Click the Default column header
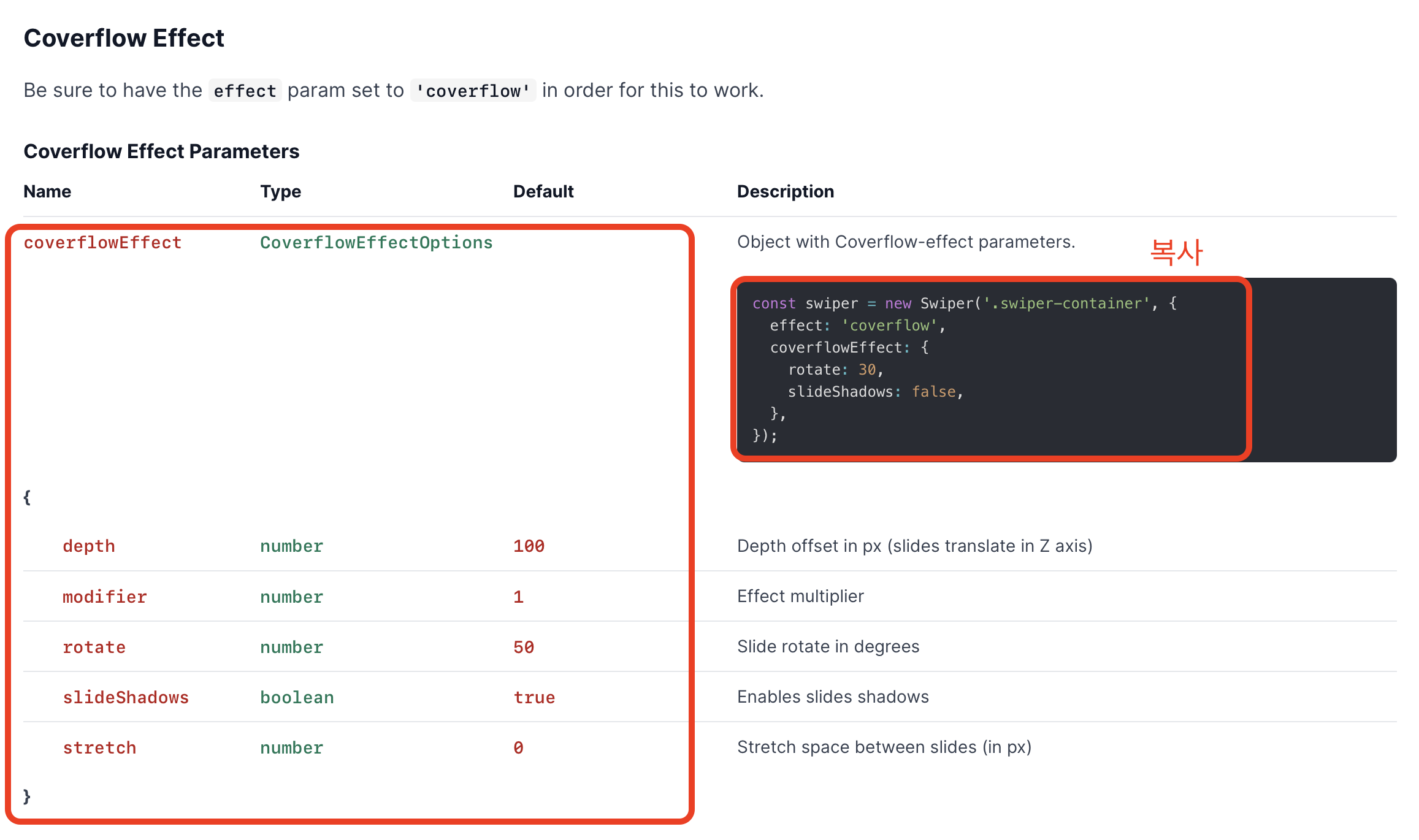 tap(543, 191)
